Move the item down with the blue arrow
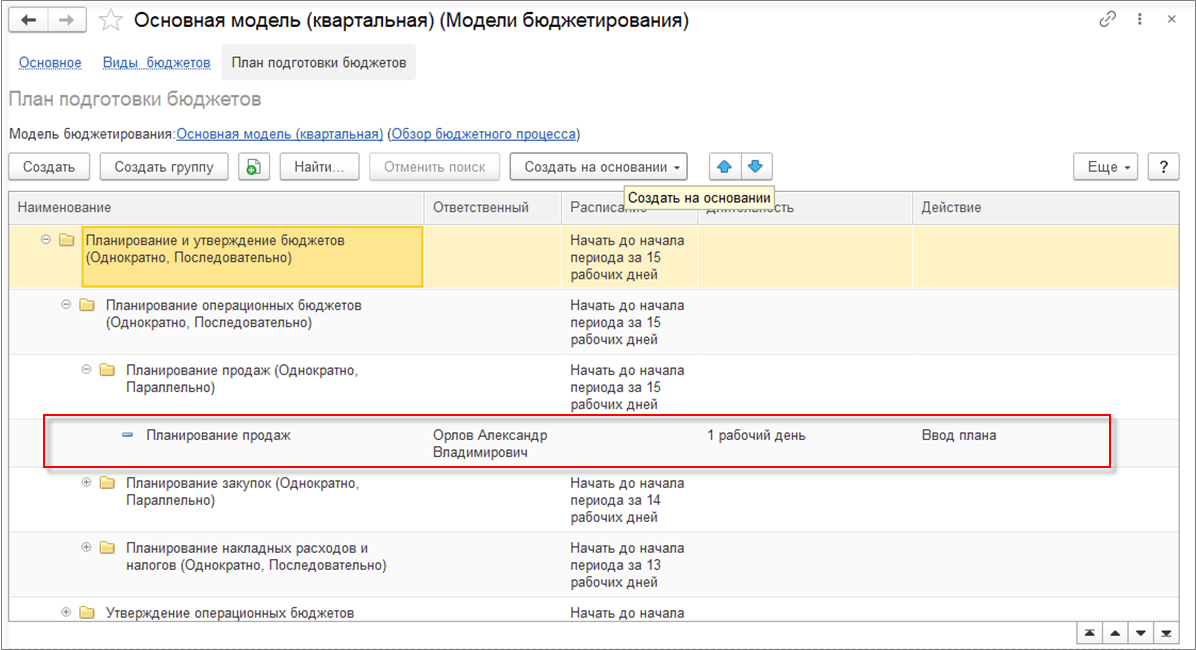Screen dimensions: 1196x650 (756, 167)
